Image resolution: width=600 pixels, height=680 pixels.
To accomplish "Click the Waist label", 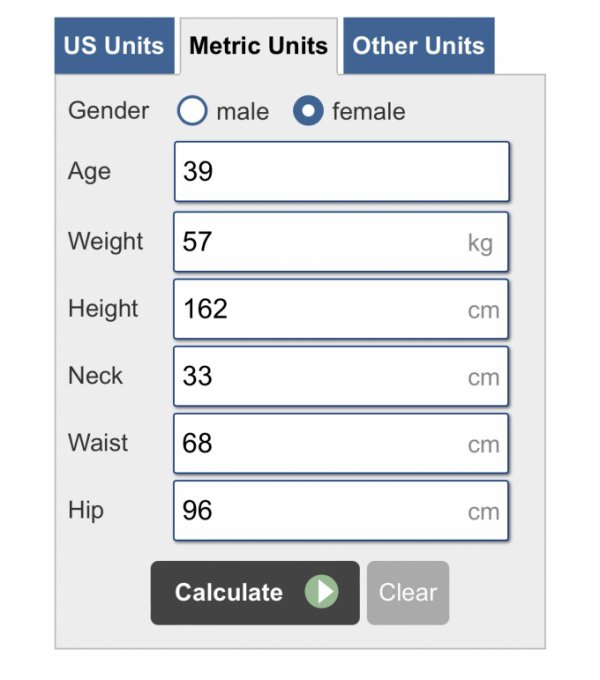I will (98, 442).
